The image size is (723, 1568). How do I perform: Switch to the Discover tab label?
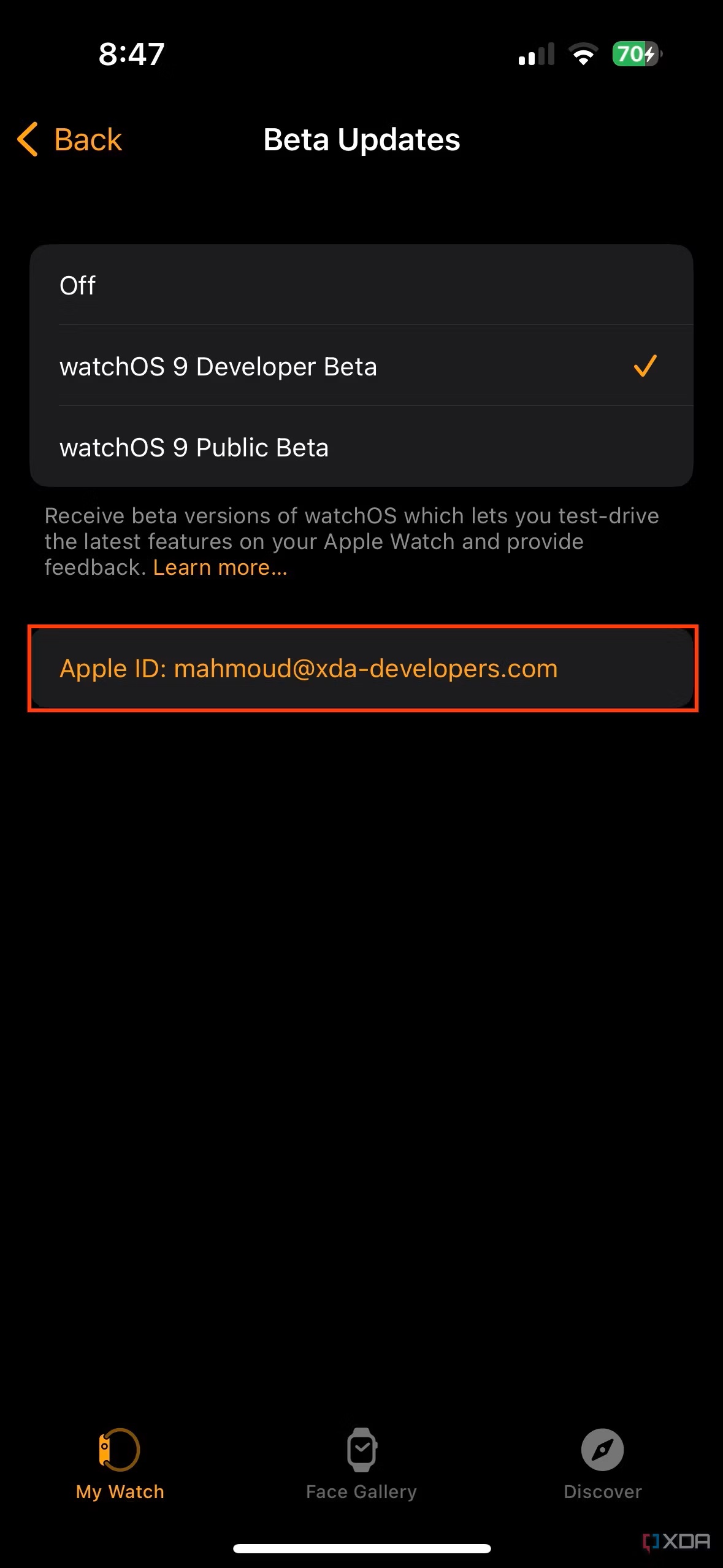coord(603,1491)
